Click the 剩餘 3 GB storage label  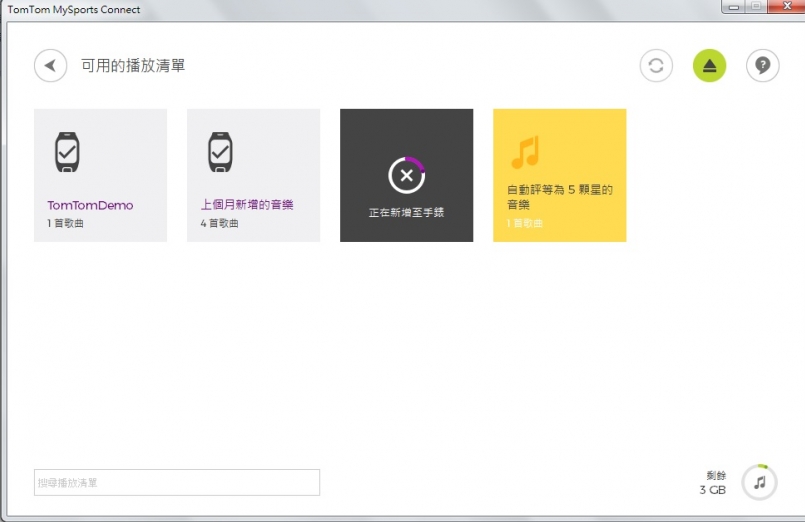[713, 484]
